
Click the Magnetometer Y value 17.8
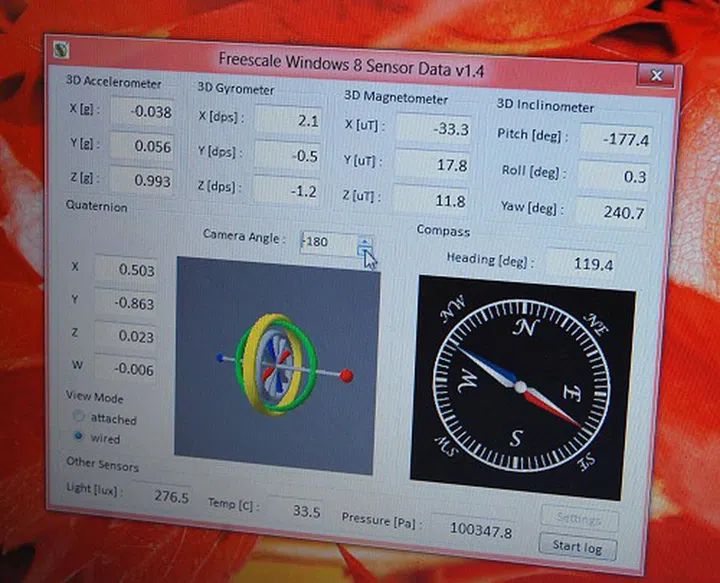[432, 165]
